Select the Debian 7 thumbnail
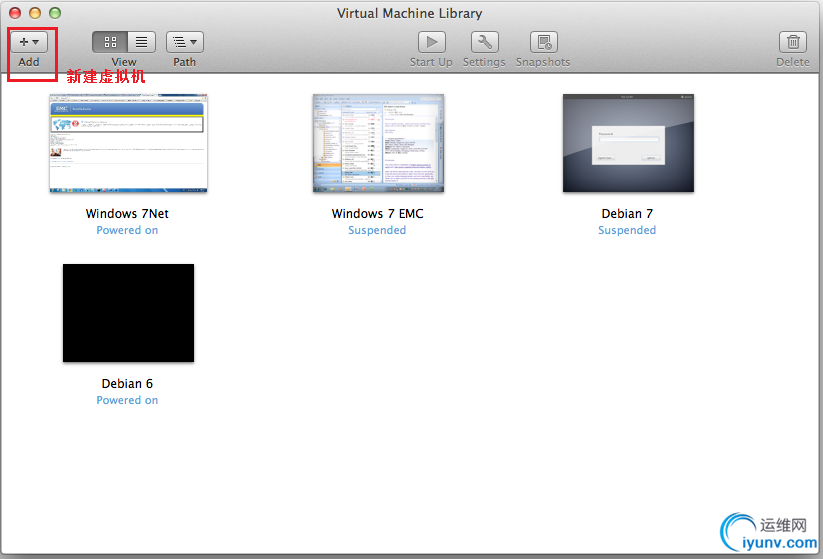823x559 pixels. 628,143
